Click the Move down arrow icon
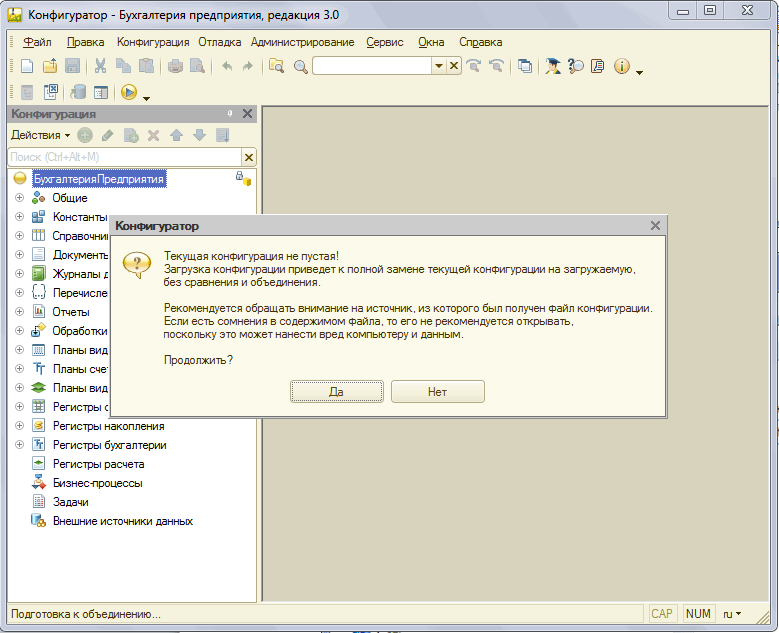The width and height of the screenshot is (779, 633). (199, 135)
